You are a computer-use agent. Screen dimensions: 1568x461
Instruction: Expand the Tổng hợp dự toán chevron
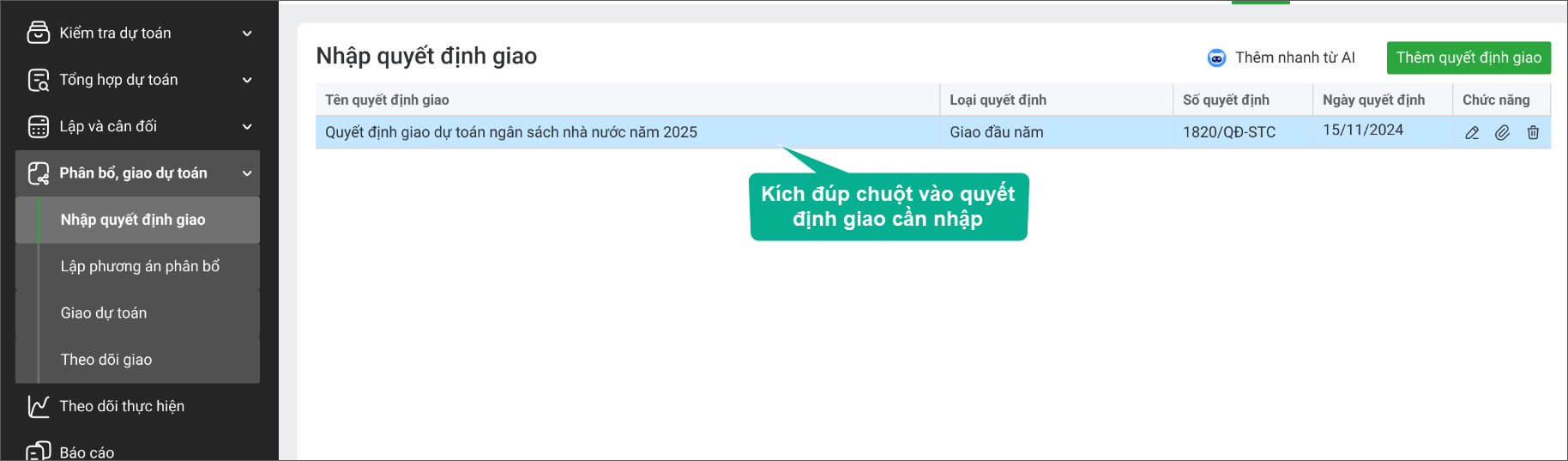(247, 80)
